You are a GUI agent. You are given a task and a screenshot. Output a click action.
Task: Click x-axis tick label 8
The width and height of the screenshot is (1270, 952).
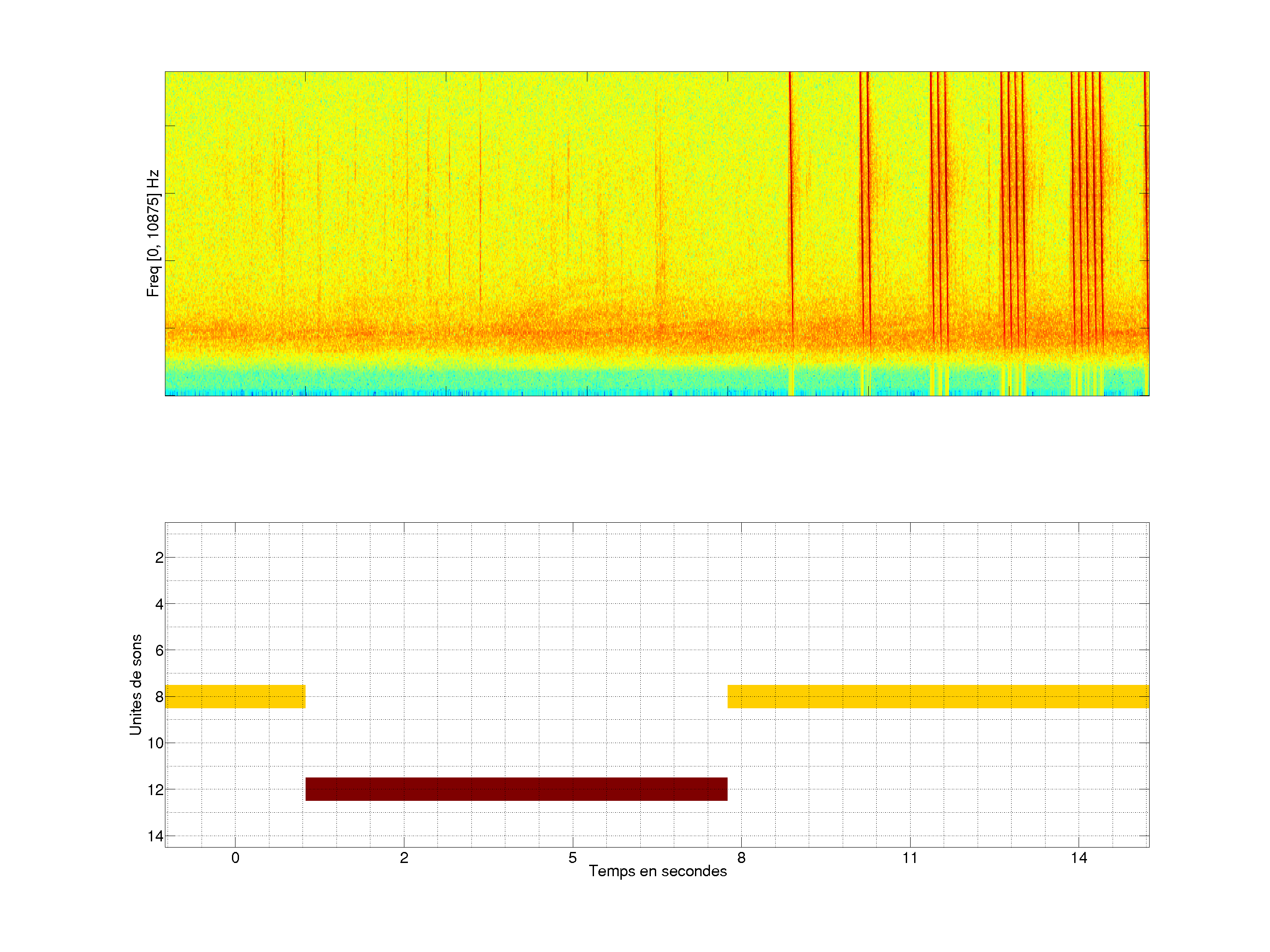pos(741,858)
